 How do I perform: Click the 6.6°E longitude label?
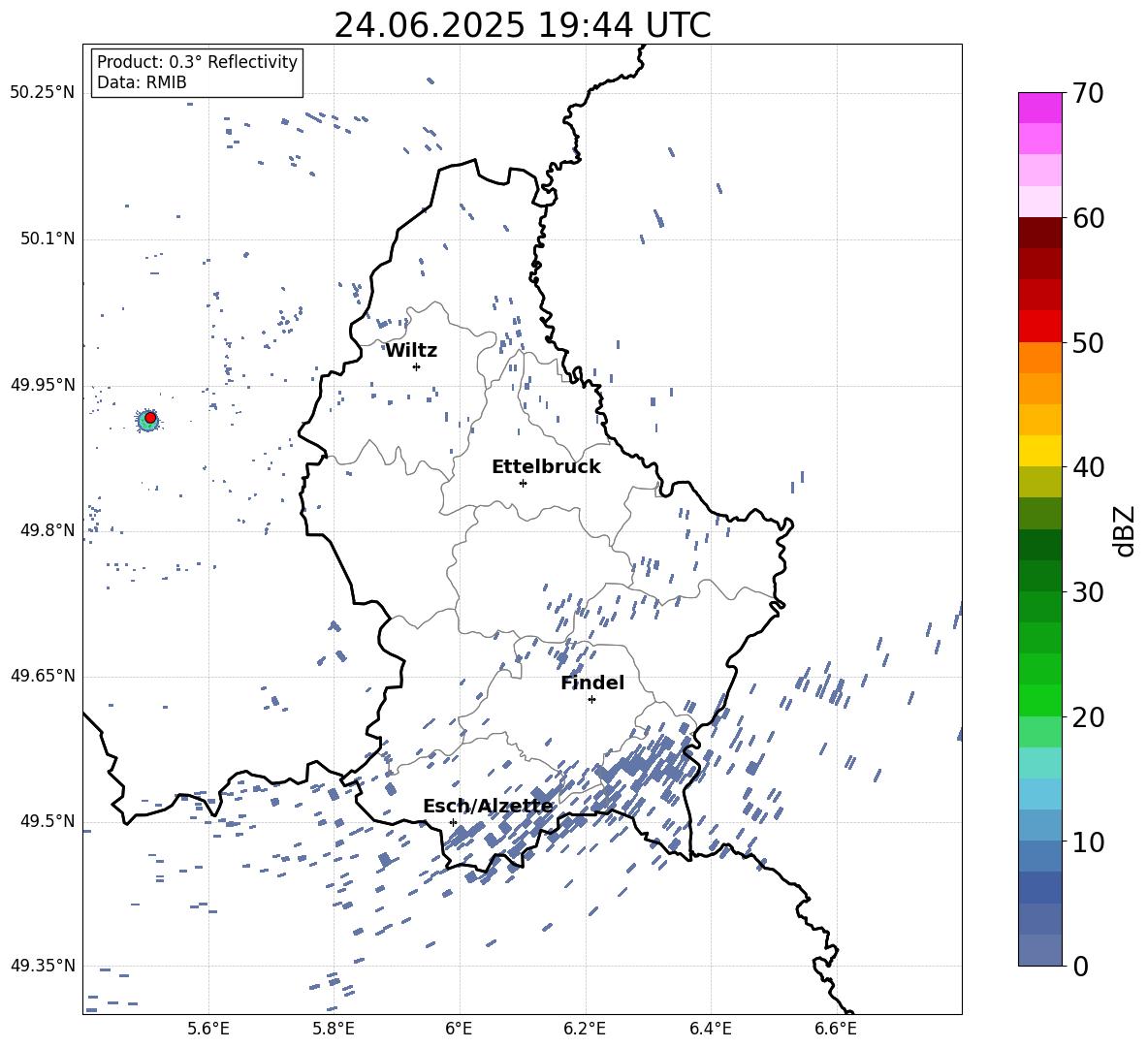click(x=836, y=1029)
